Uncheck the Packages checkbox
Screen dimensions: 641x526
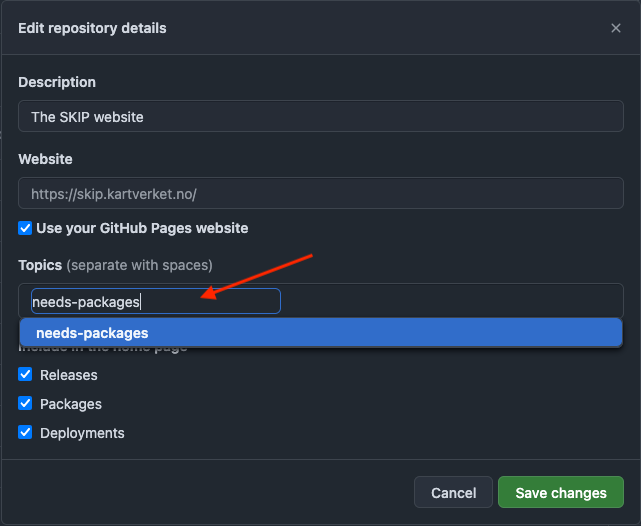point(25,404)
